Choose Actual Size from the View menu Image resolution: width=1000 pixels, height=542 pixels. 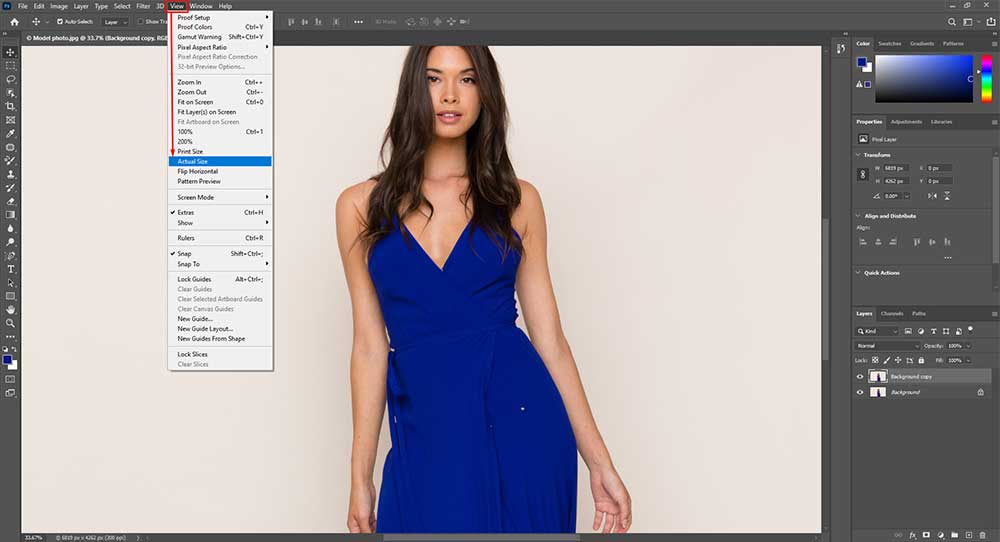(x=193, y=161)
